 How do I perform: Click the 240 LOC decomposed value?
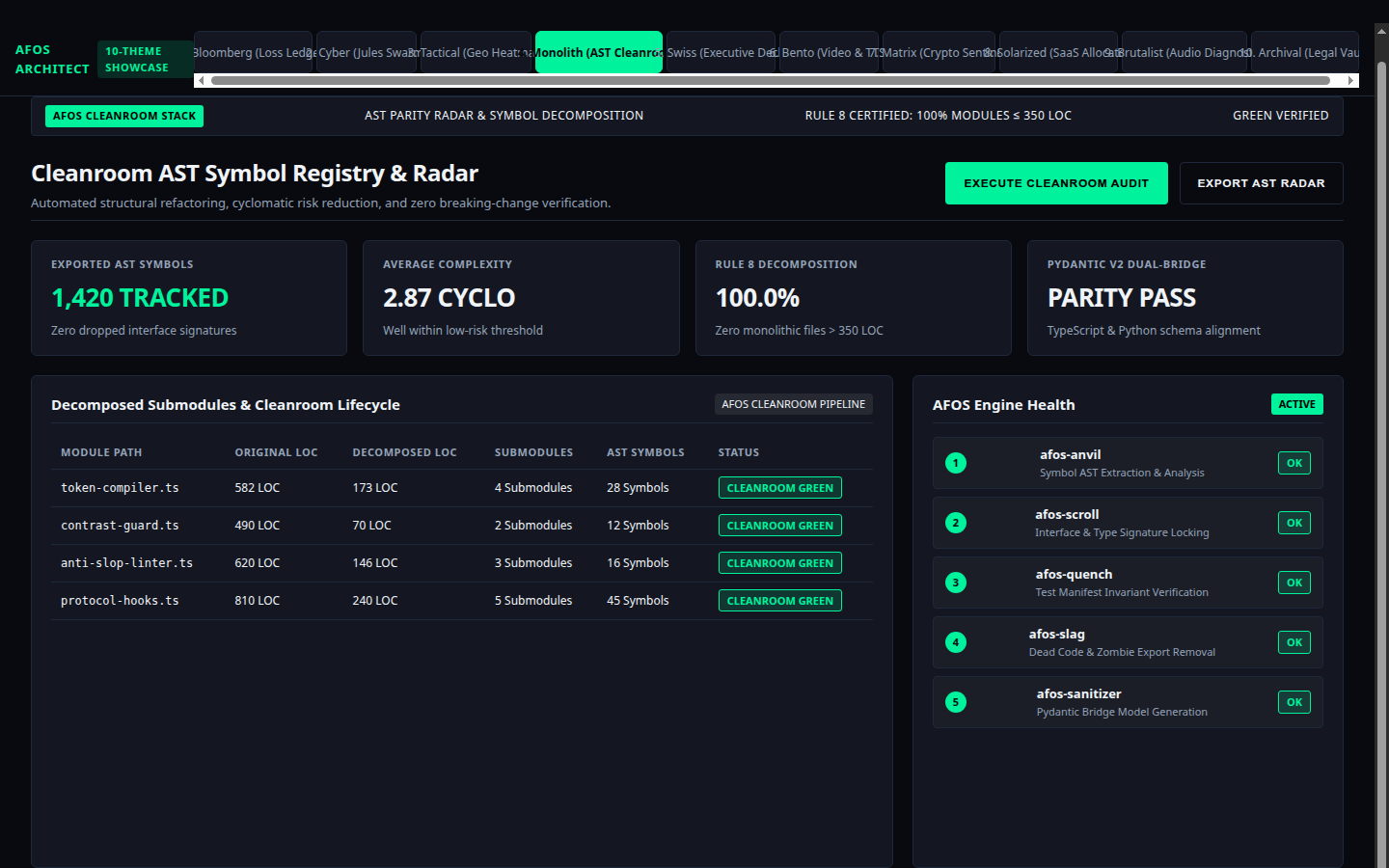[x=375, y=601]
